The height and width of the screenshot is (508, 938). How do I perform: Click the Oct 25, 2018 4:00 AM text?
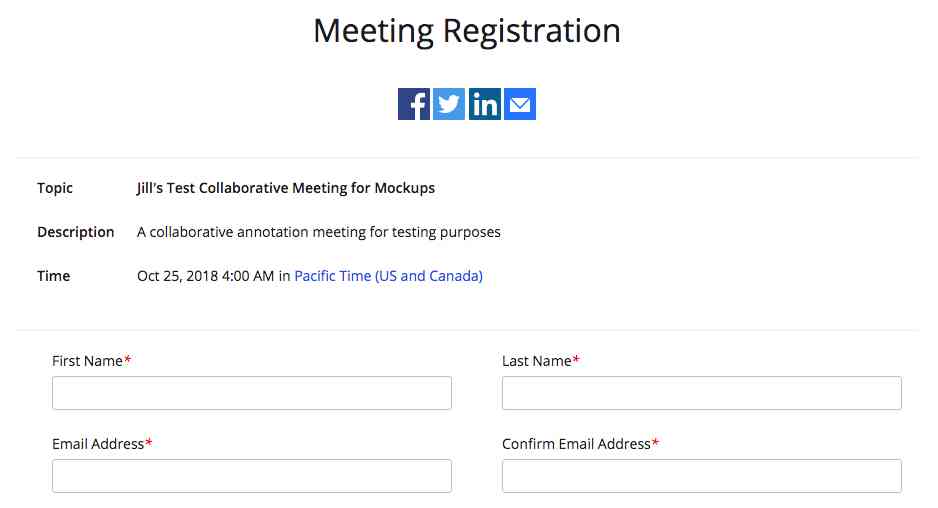pos(205,276)
